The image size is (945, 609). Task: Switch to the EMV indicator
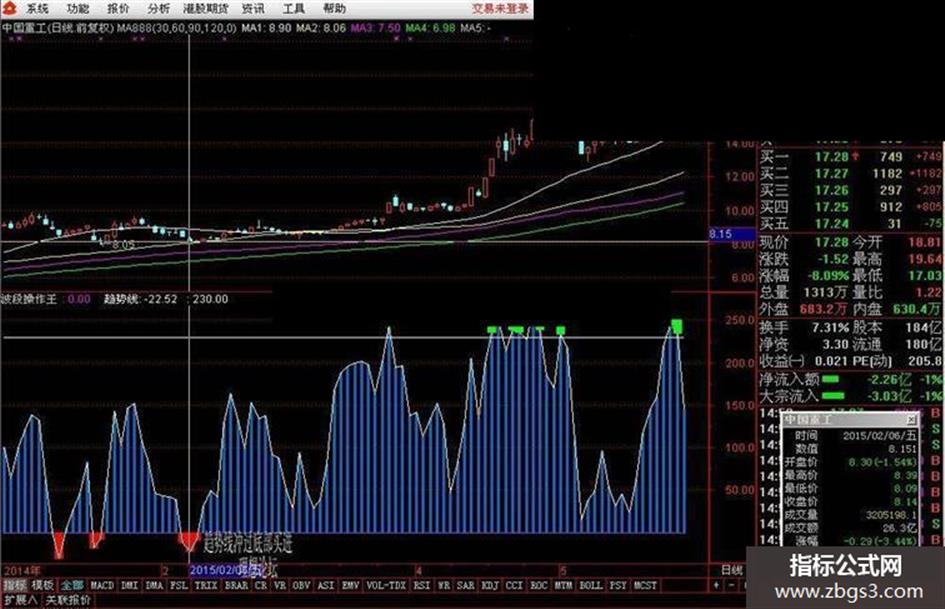point(351,585)
